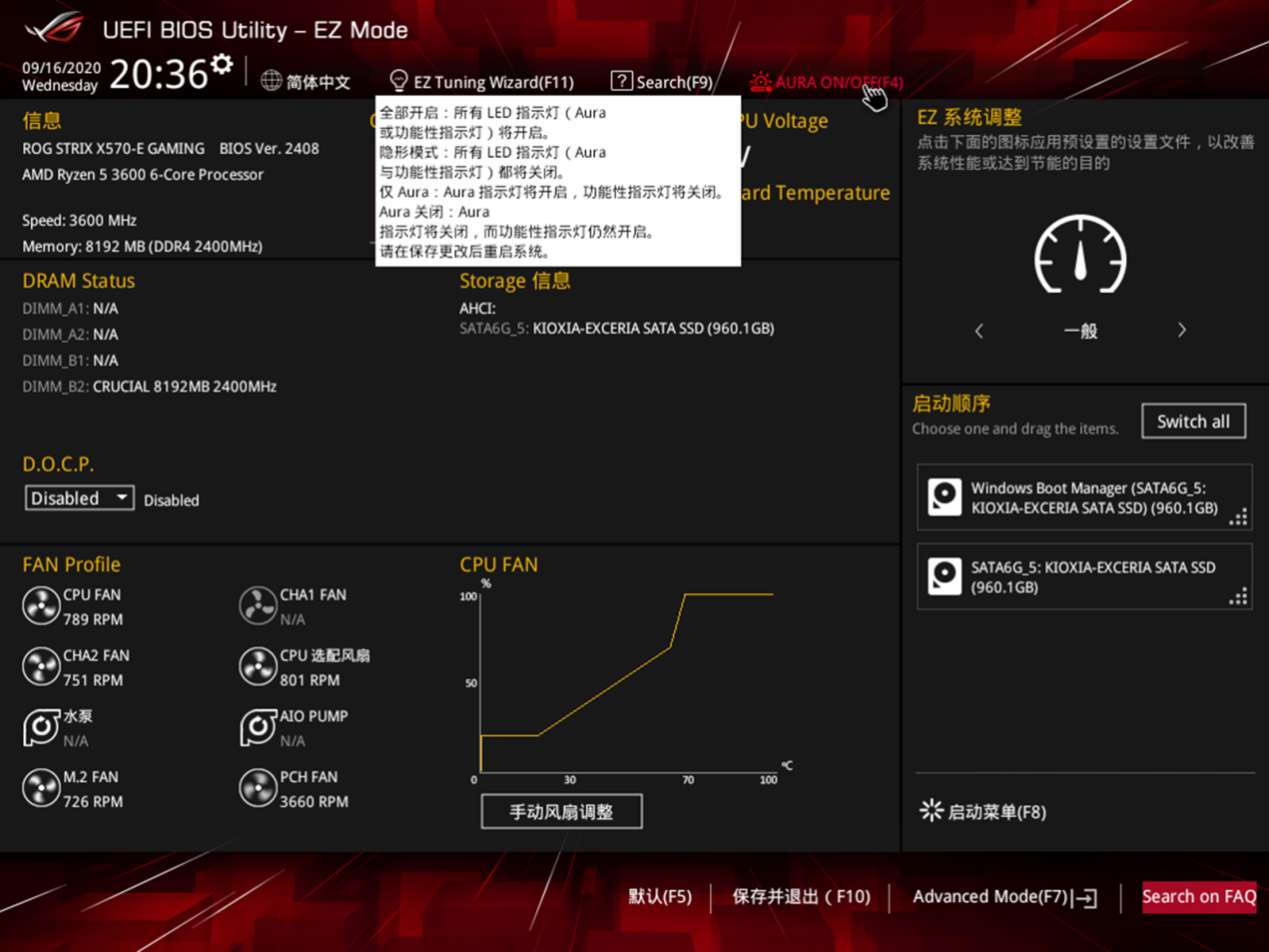Click the FAN Profile heading
The width and height of the screenshot is (1269, 952).
tap(71, 565)
